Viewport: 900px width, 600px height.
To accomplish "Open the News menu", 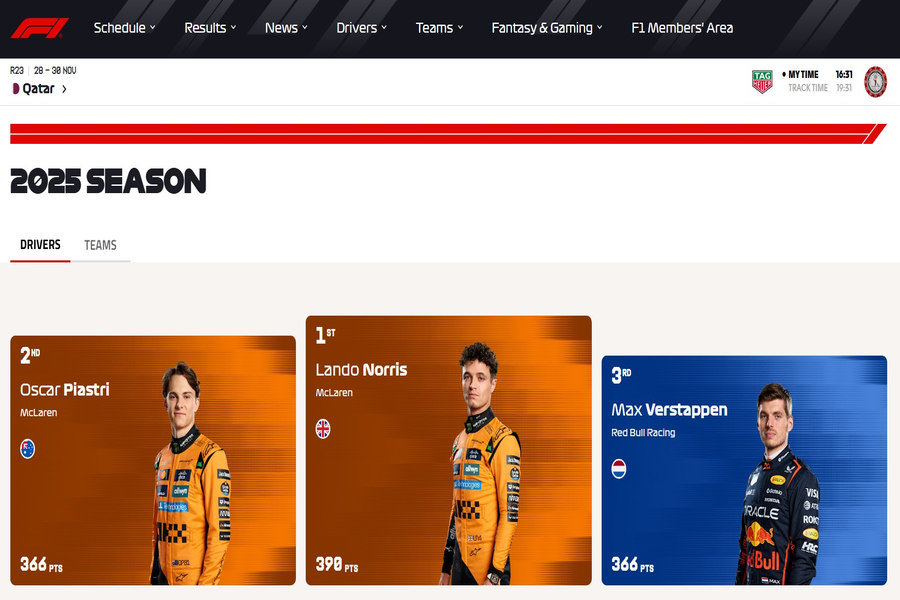I will point(287,28).
